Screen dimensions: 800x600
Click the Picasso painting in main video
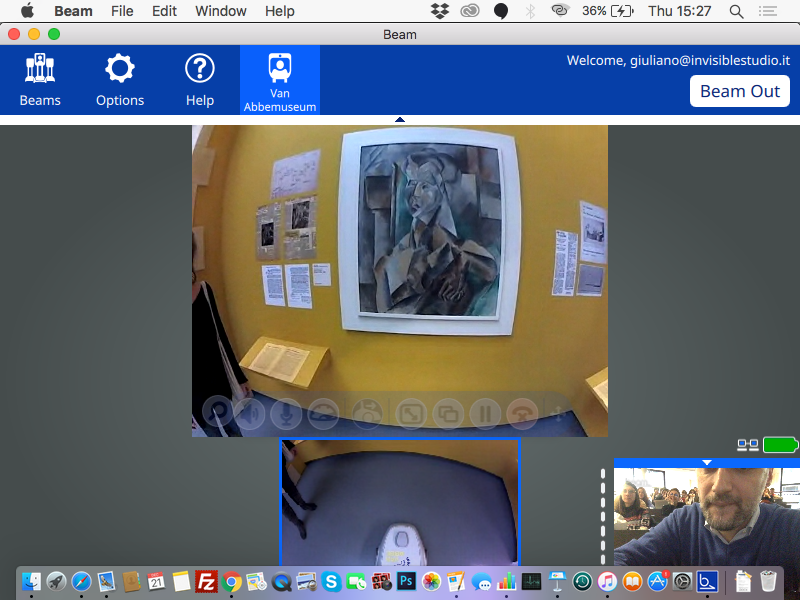pos(430,231)
